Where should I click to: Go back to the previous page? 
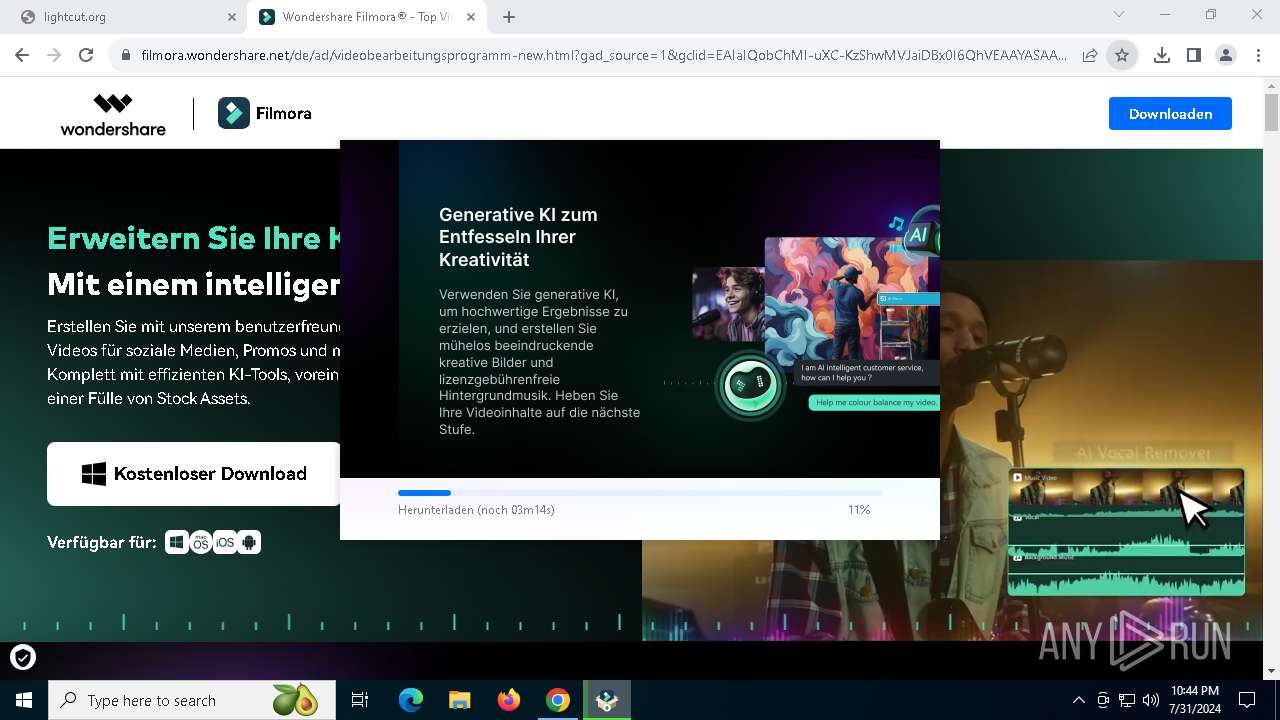(x=22, y=56)
